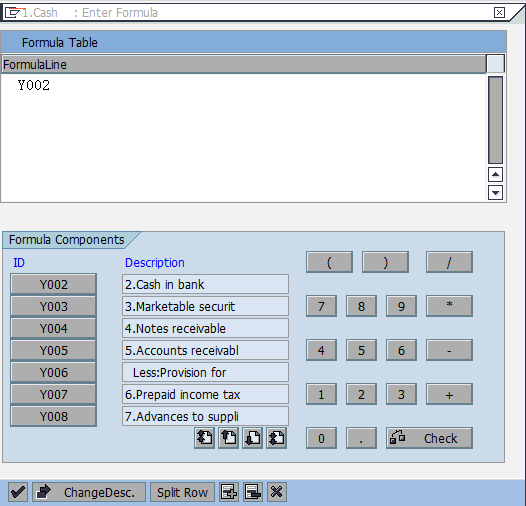The image size is (526, 506).
Task: Click the formula table scroll down arrow
Action: coord(495,193)
